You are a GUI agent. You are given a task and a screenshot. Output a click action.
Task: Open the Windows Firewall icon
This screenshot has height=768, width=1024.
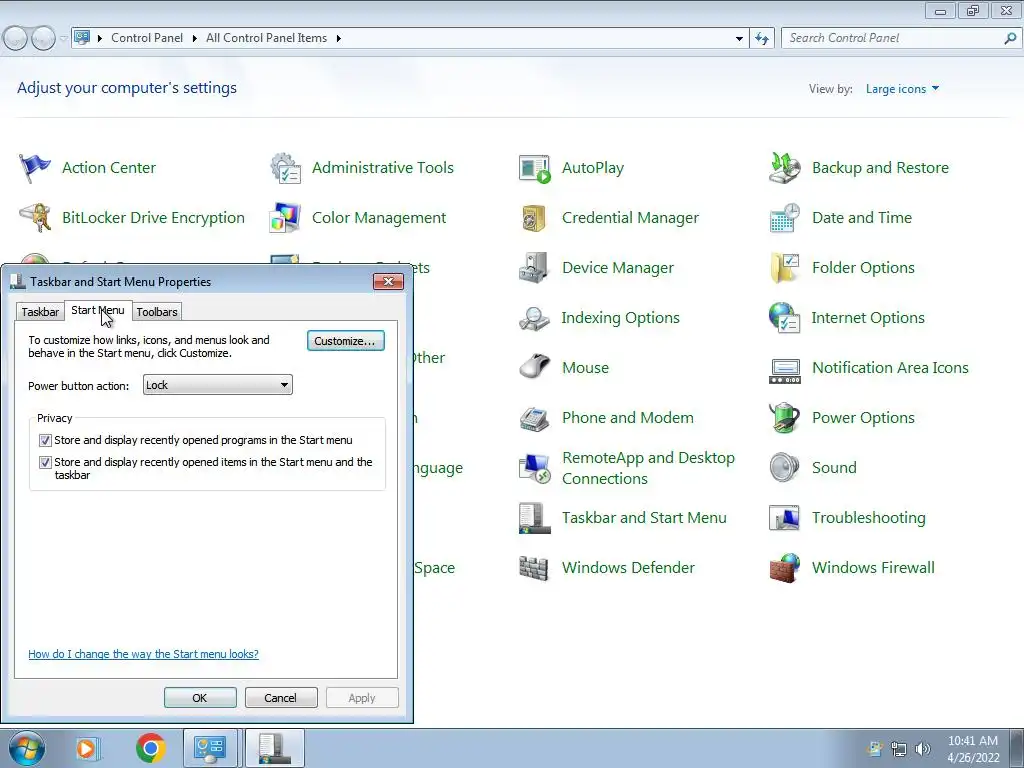(x=784, y=568)
